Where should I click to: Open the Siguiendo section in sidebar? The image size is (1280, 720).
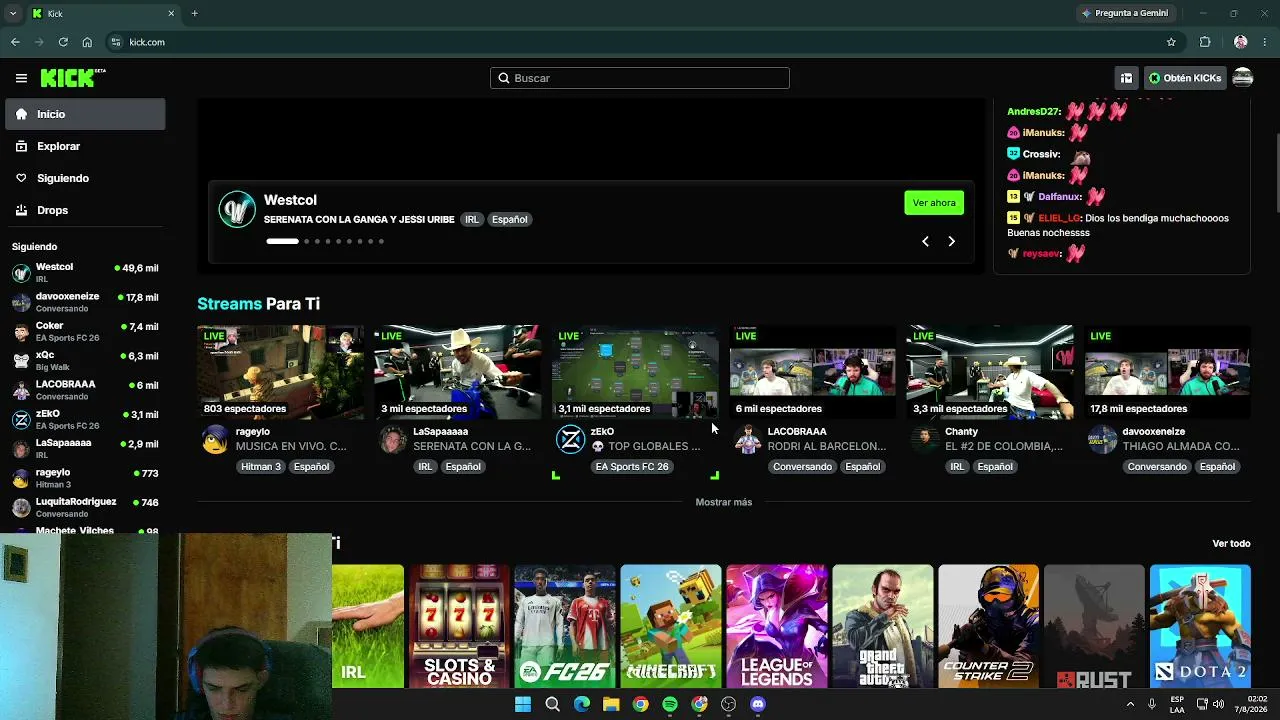[x=85, y=178]
